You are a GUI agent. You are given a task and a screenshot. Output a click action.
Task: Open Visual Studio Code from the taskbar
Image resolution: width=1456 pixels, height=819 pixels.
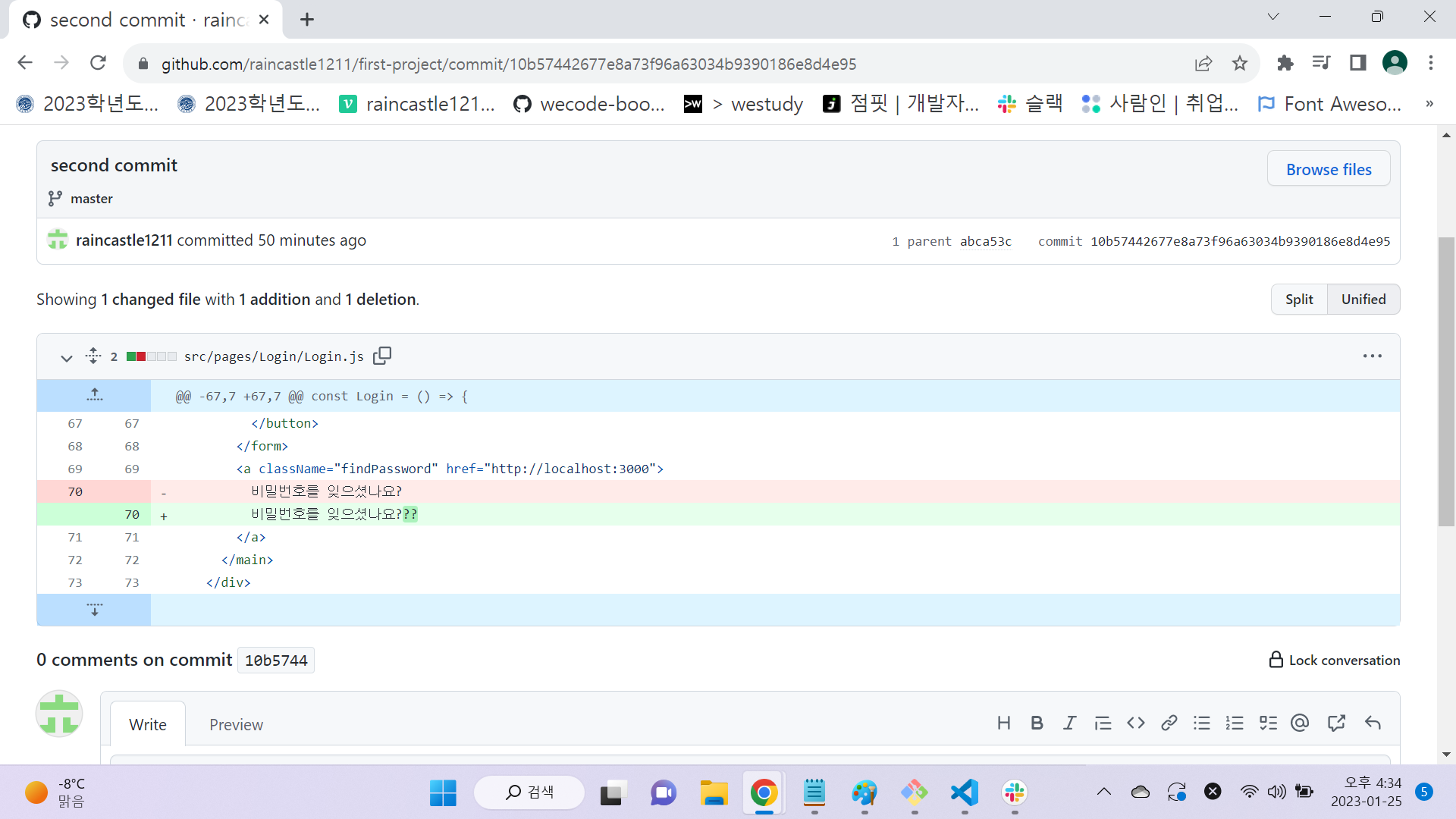(x=963, y=792)
